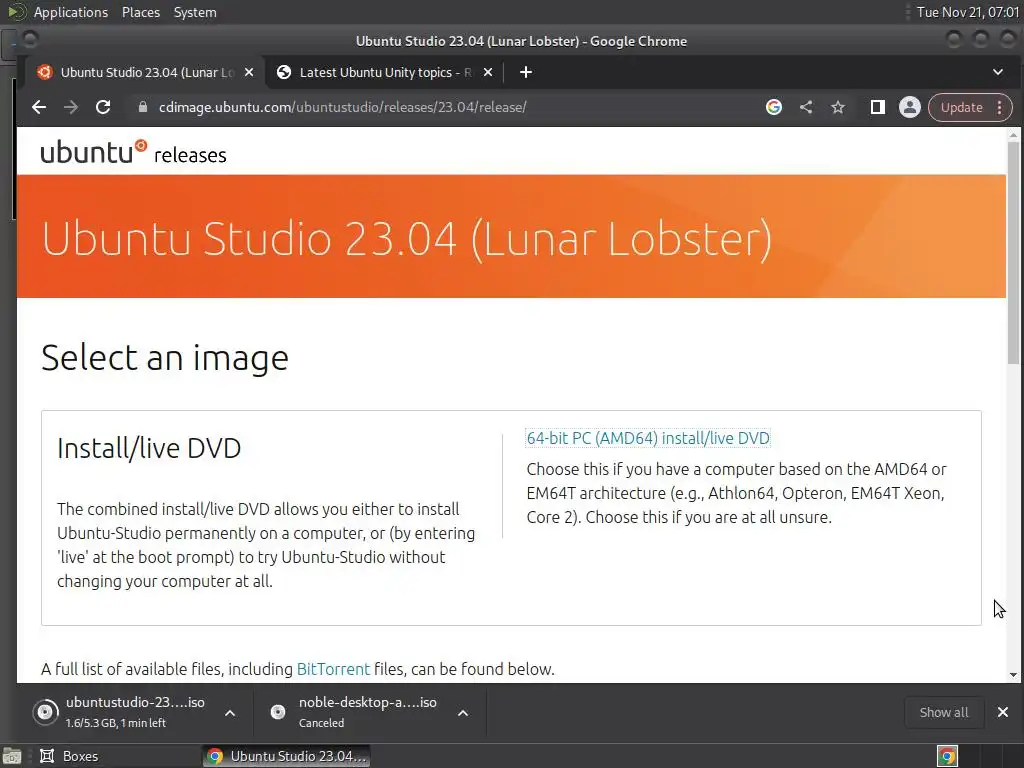
Task: Open the System menu
Action: coord(195,12)
